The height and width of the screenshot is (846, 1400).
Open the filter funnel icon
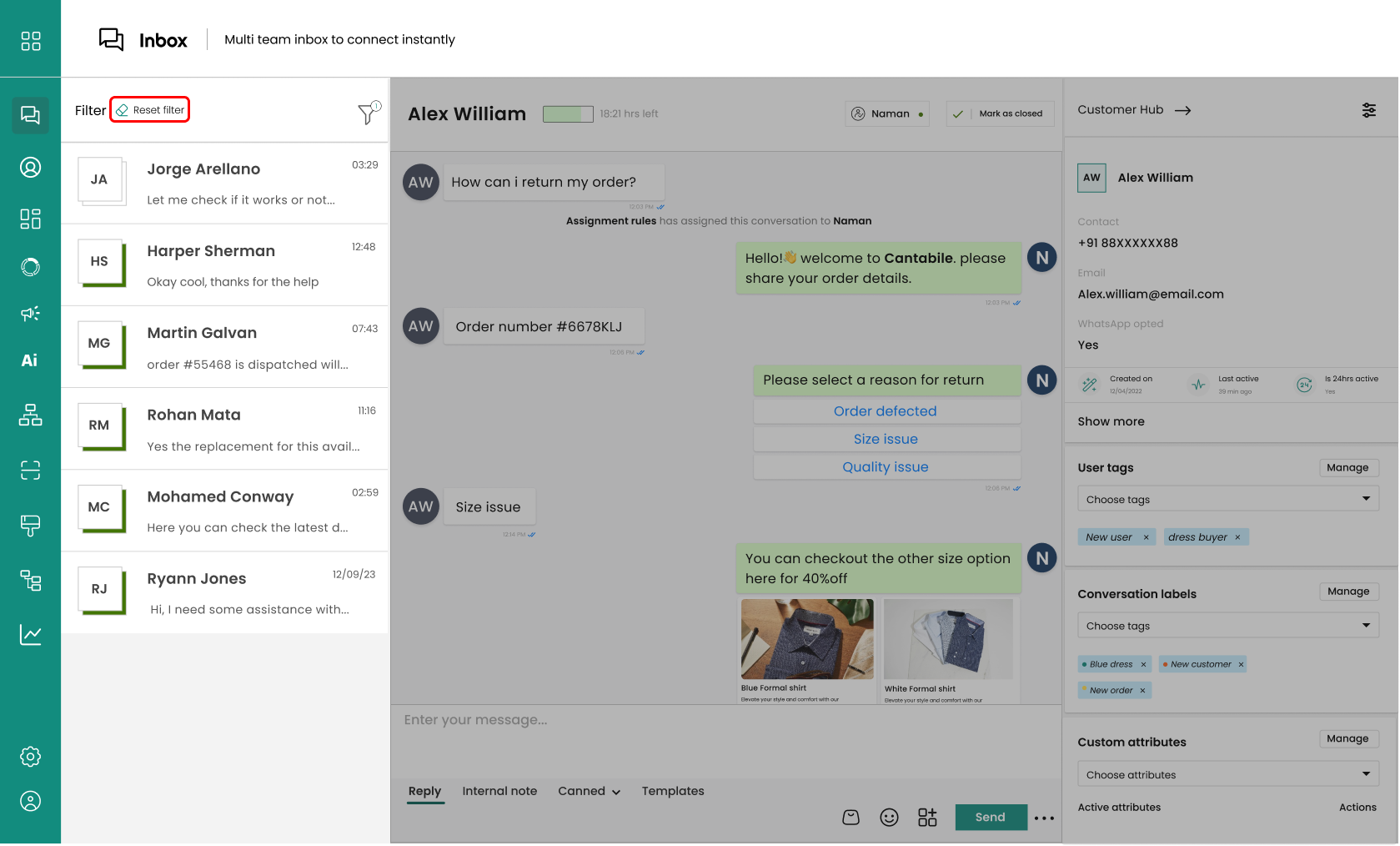(368, 113)
